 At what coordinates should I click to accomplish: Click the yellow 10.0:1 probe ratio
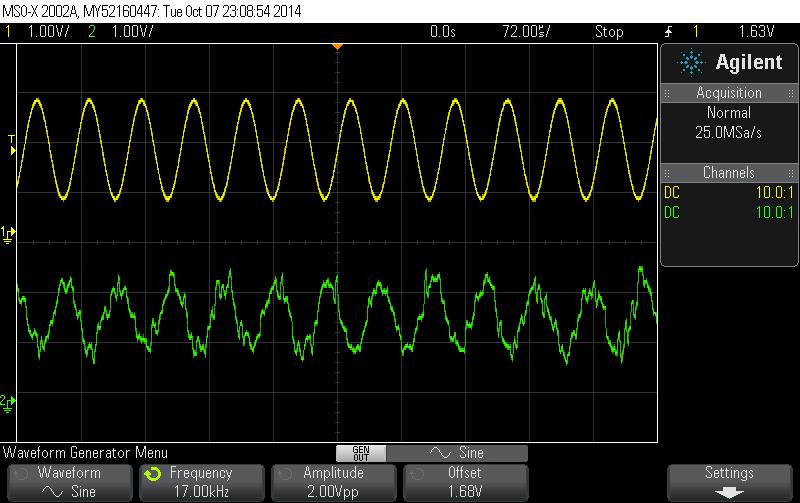(x=774, y=193)
